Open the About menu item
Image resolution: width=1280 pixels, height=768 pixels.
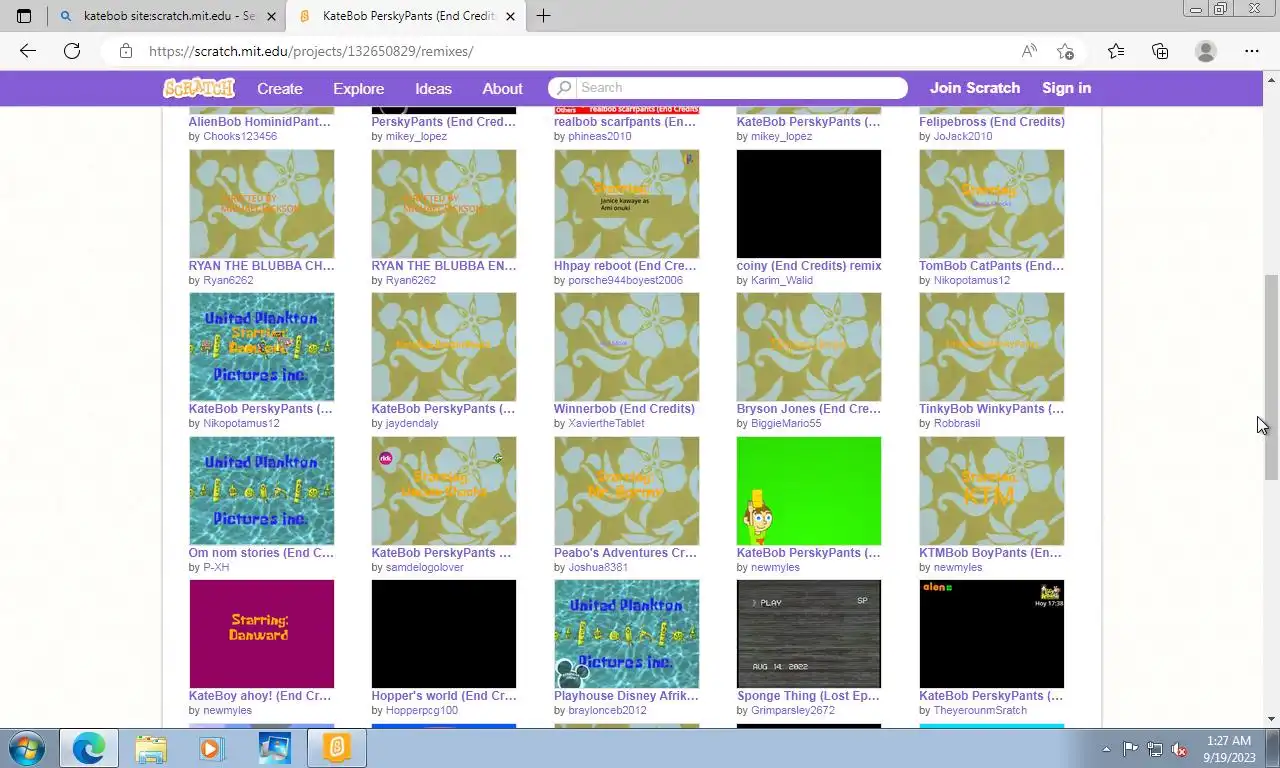pos(502,88)
